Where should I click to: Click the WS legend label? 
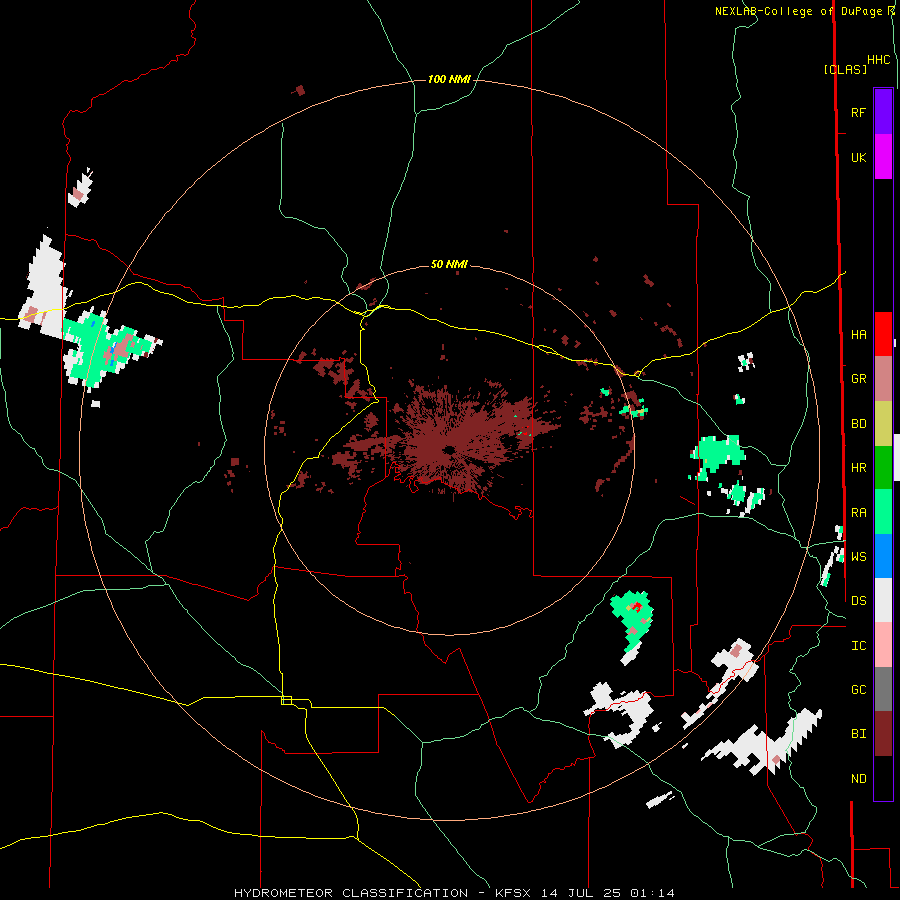858,556
